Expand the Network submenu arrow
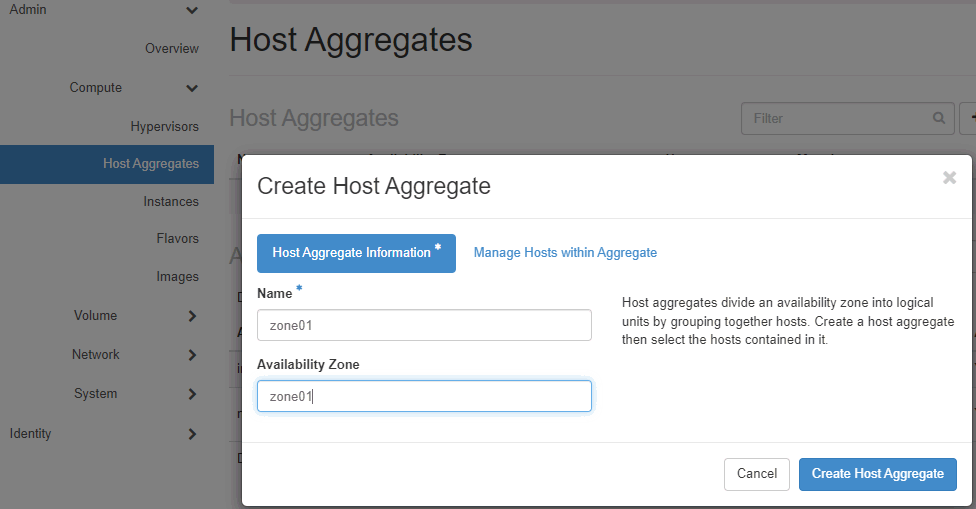This screenshot has height=509, width=976. [x=192, y=355]
